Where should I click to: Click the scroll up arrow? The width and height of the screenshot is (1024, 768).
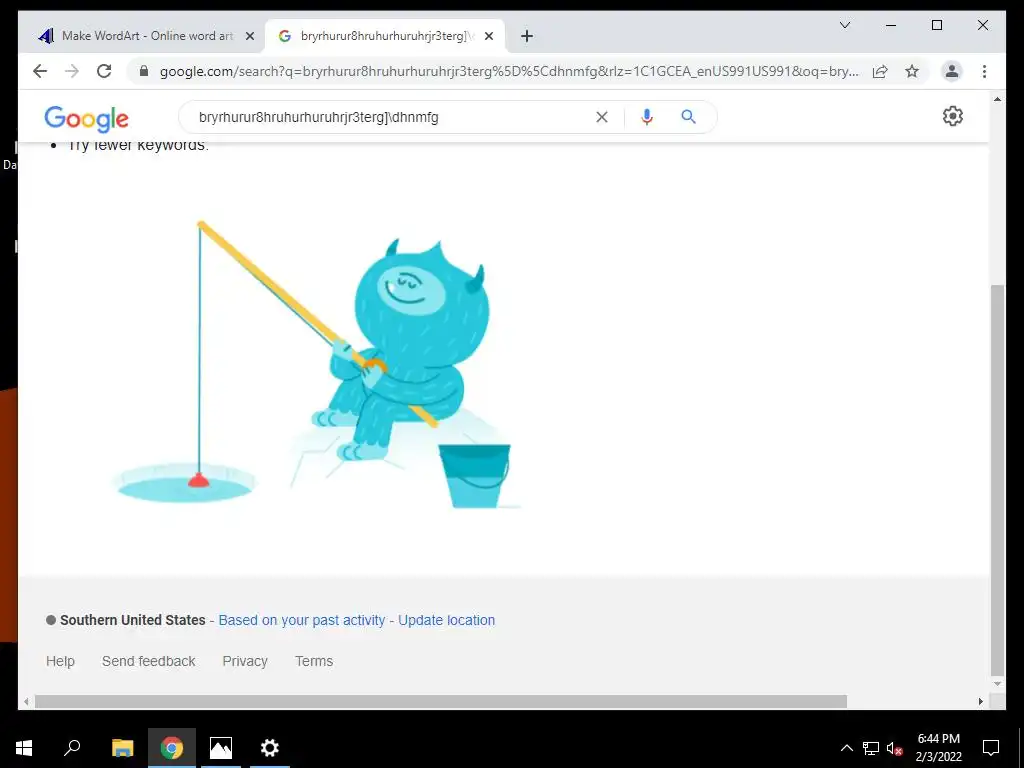pyautogui.click(x=997, y=99)
